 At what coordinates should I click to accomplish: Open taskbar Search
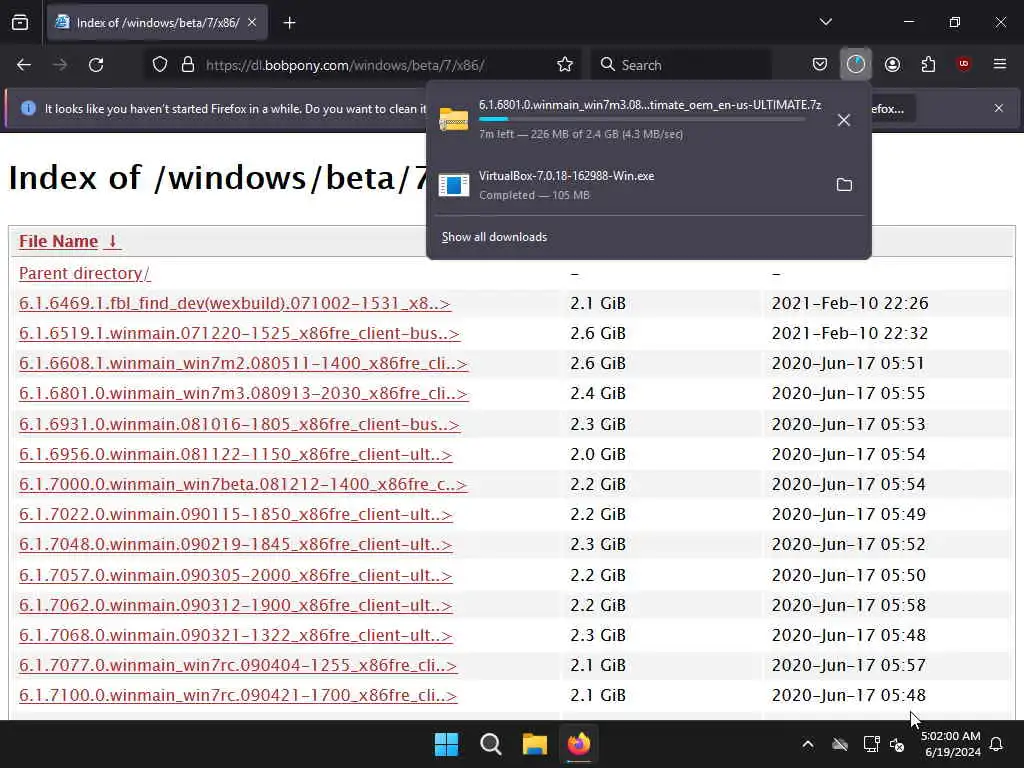(490, 744)
